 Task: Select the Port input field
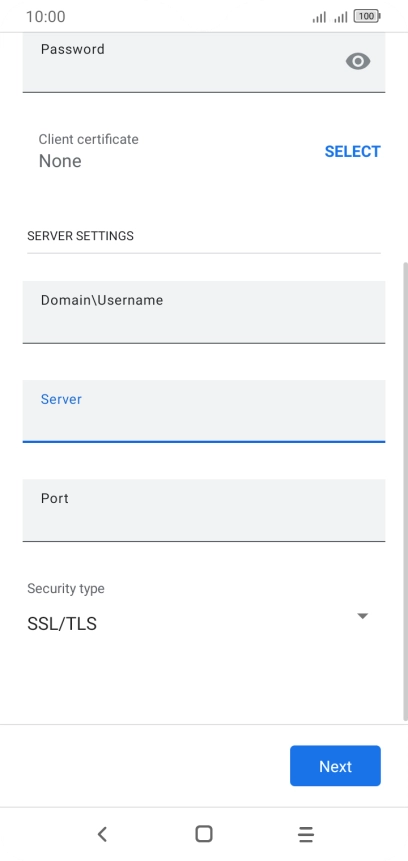coord(204,510)
